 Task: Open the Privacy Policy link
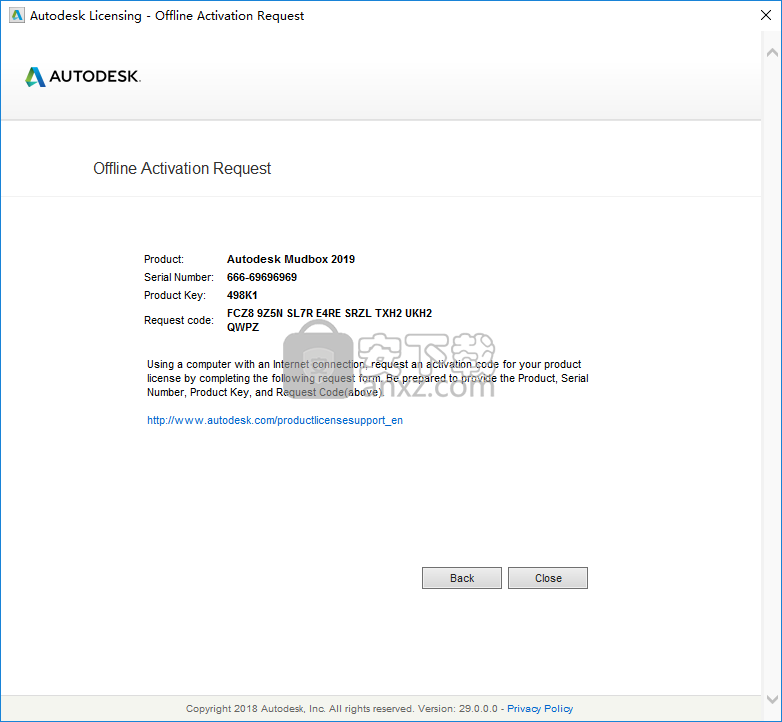[540, 709]
